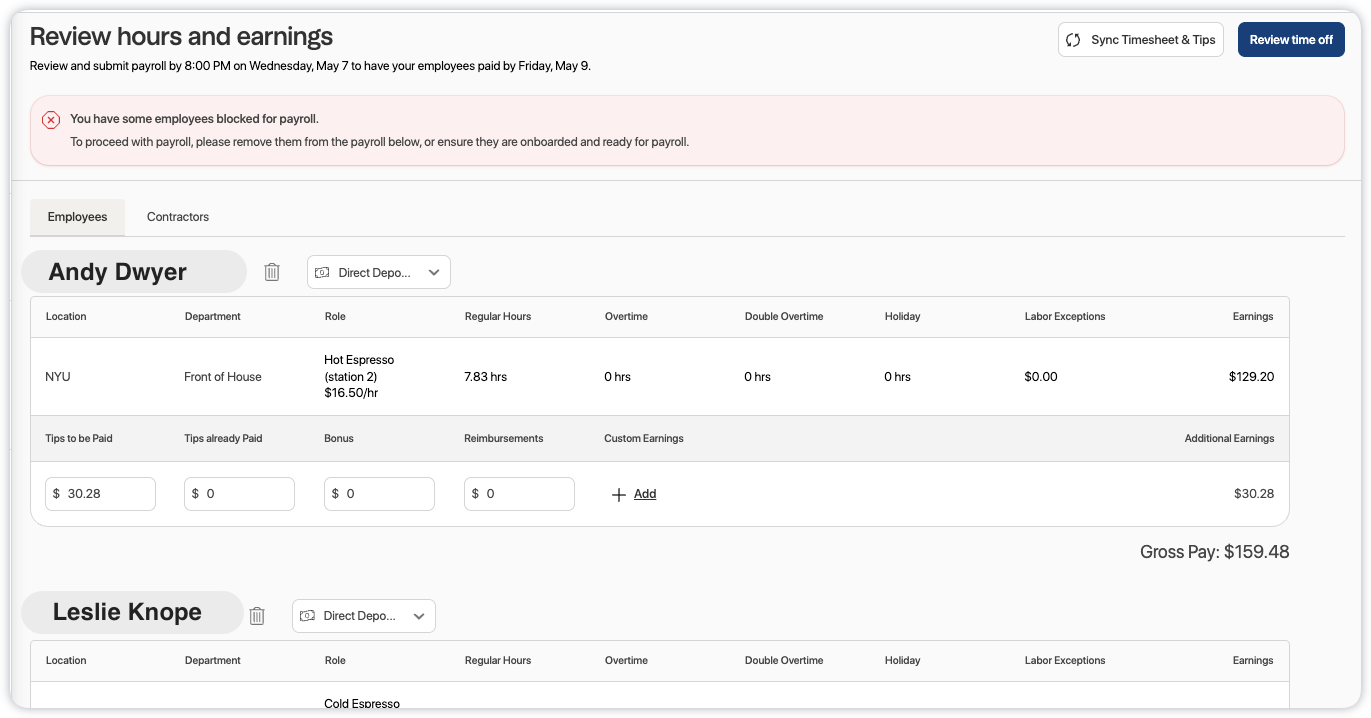Image resolution: width=1371 pixels, height=718 pixels.
Task: Click the Andy Dwyer name badge
Action: coord(133,272)
